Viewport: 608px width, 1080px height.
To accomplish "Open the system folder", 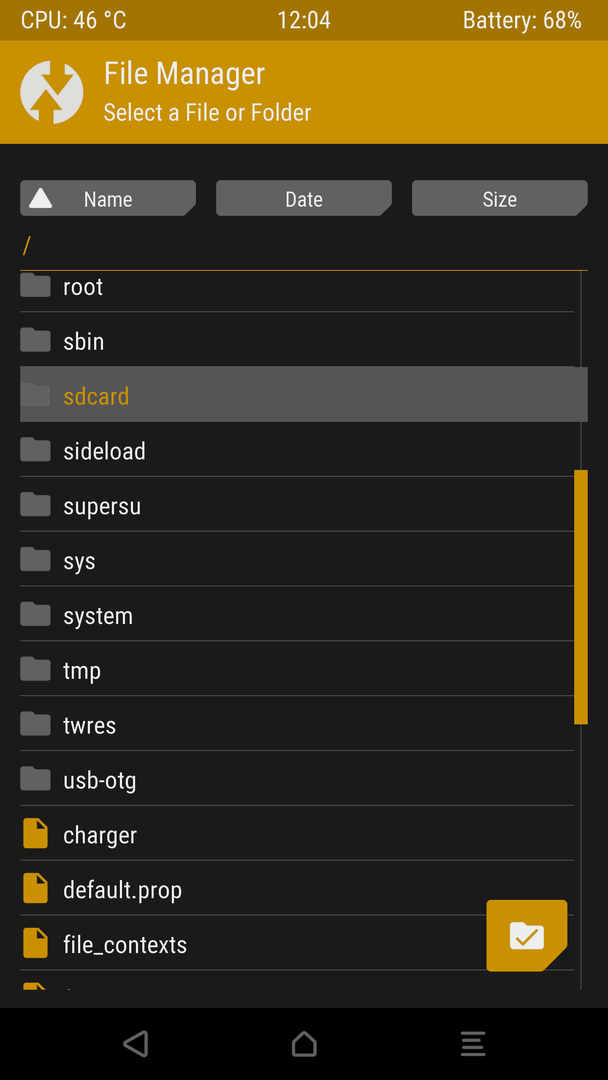I will click(98, 616).
